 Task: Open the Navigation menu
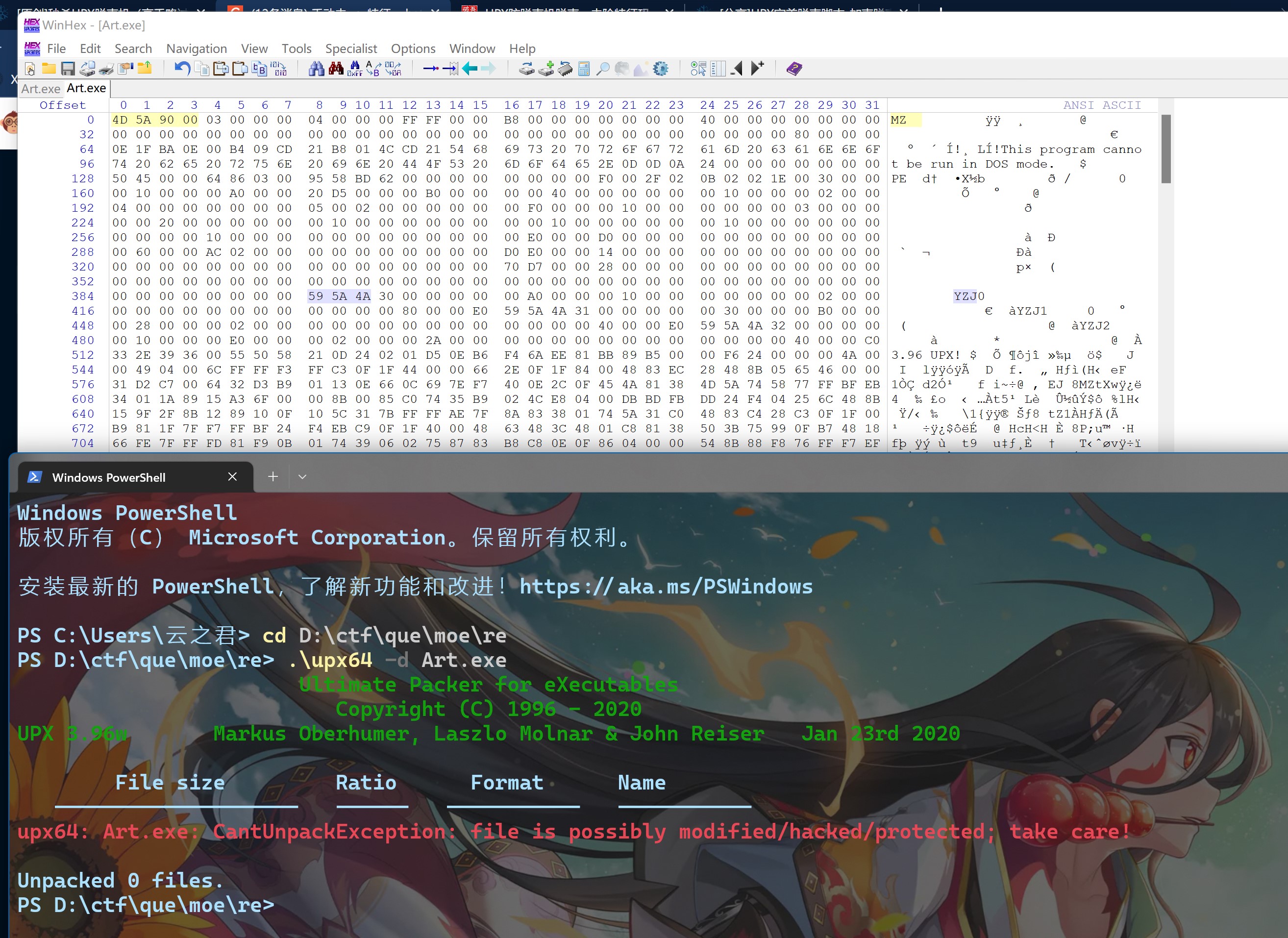197,49
